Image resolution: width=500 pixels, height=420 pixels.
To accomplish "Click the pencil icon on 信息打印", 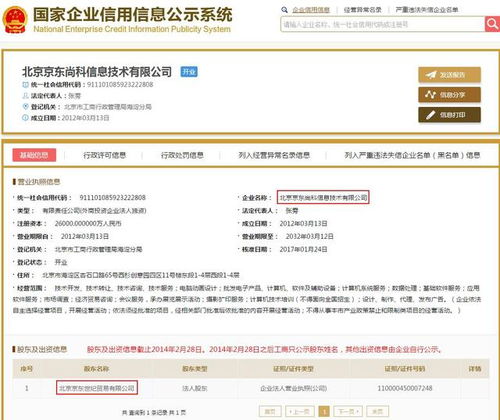I will pyautogui.click(x=430, y=115).
